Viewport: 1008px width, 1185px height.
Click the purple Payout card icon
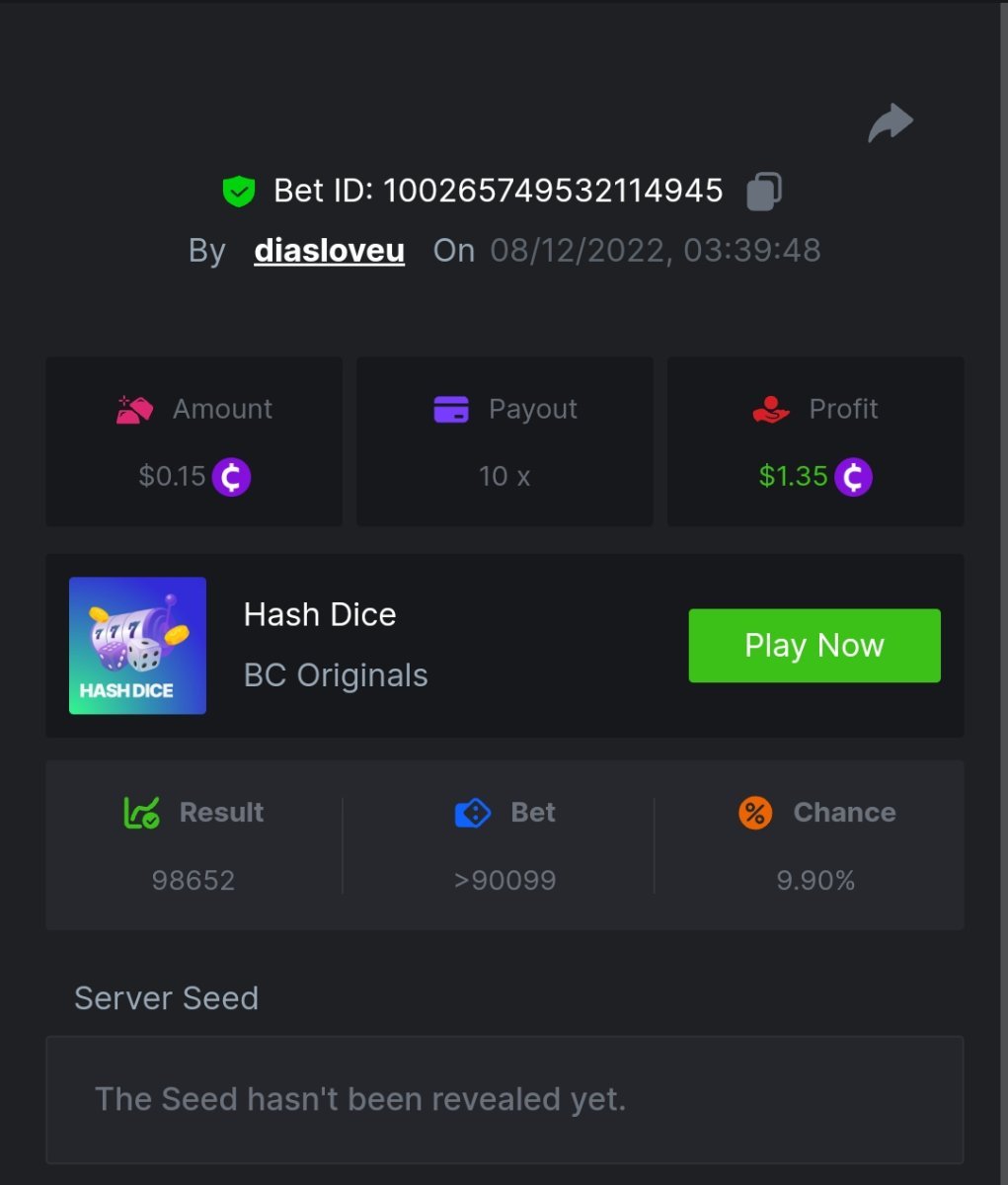451,409
